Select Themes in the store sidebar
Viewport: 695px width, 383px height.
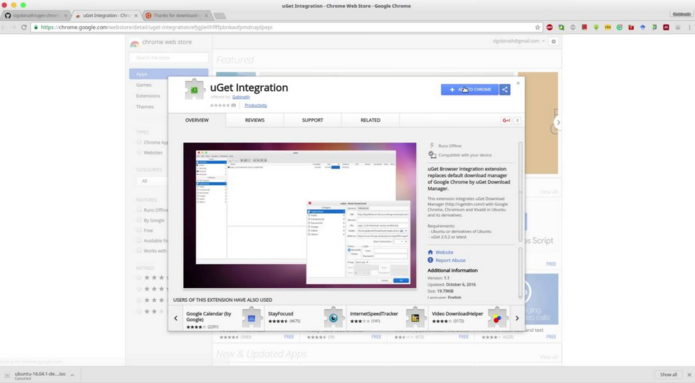click(x=145, y=107)
